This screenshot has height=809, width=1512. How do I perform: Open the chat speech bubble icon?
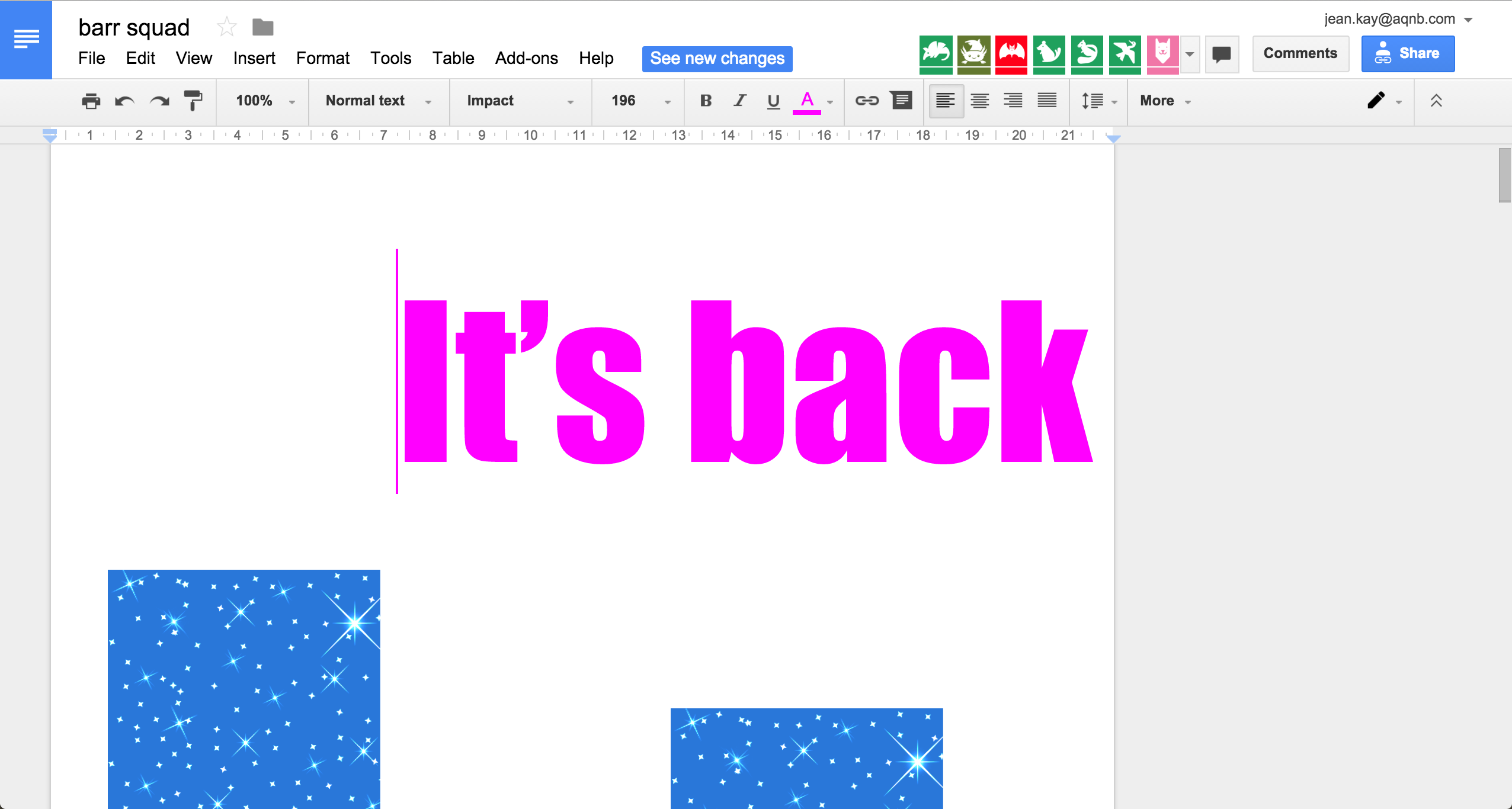point(1222,54)
